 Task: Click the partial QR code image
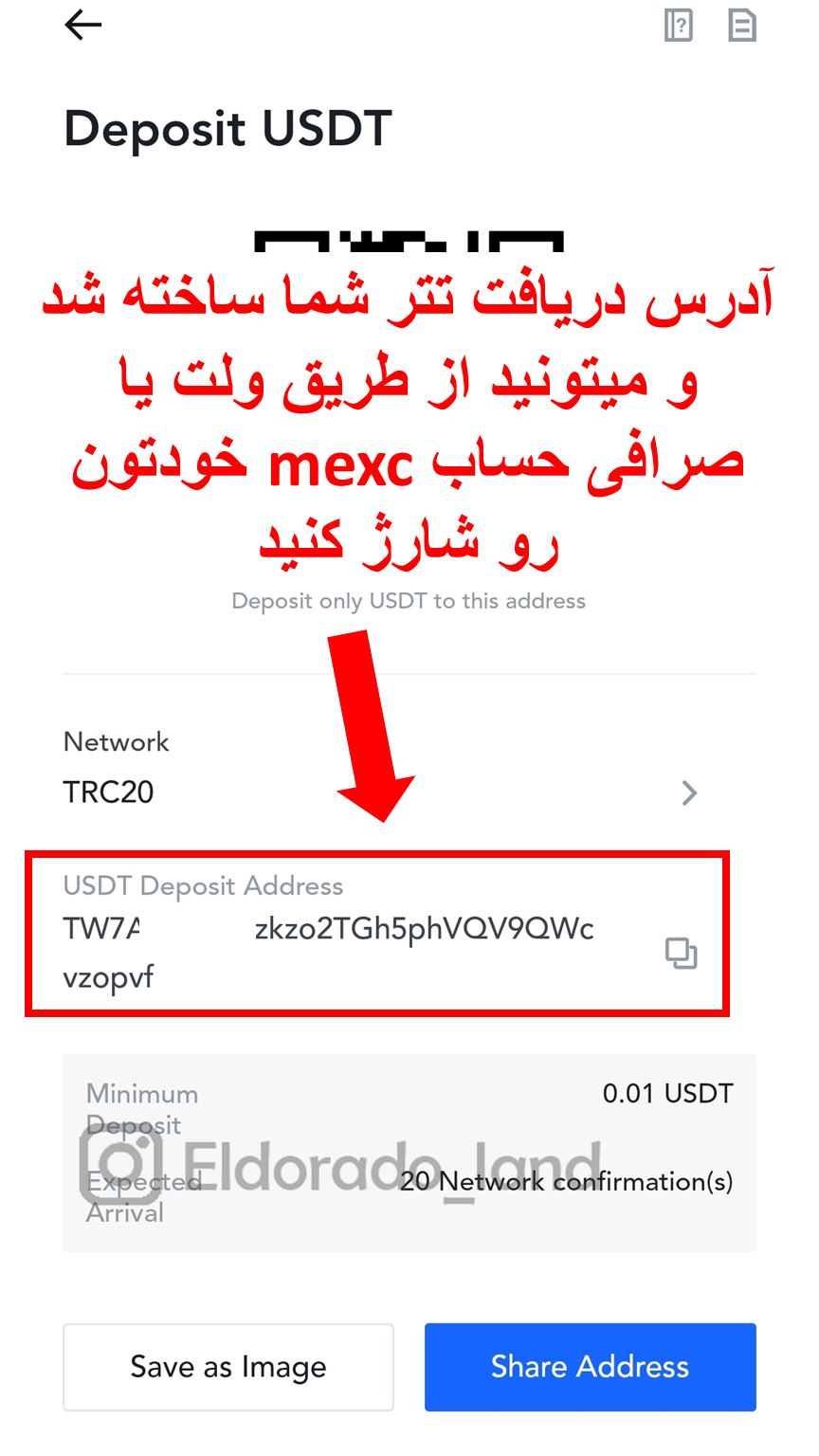click(409, 241)
